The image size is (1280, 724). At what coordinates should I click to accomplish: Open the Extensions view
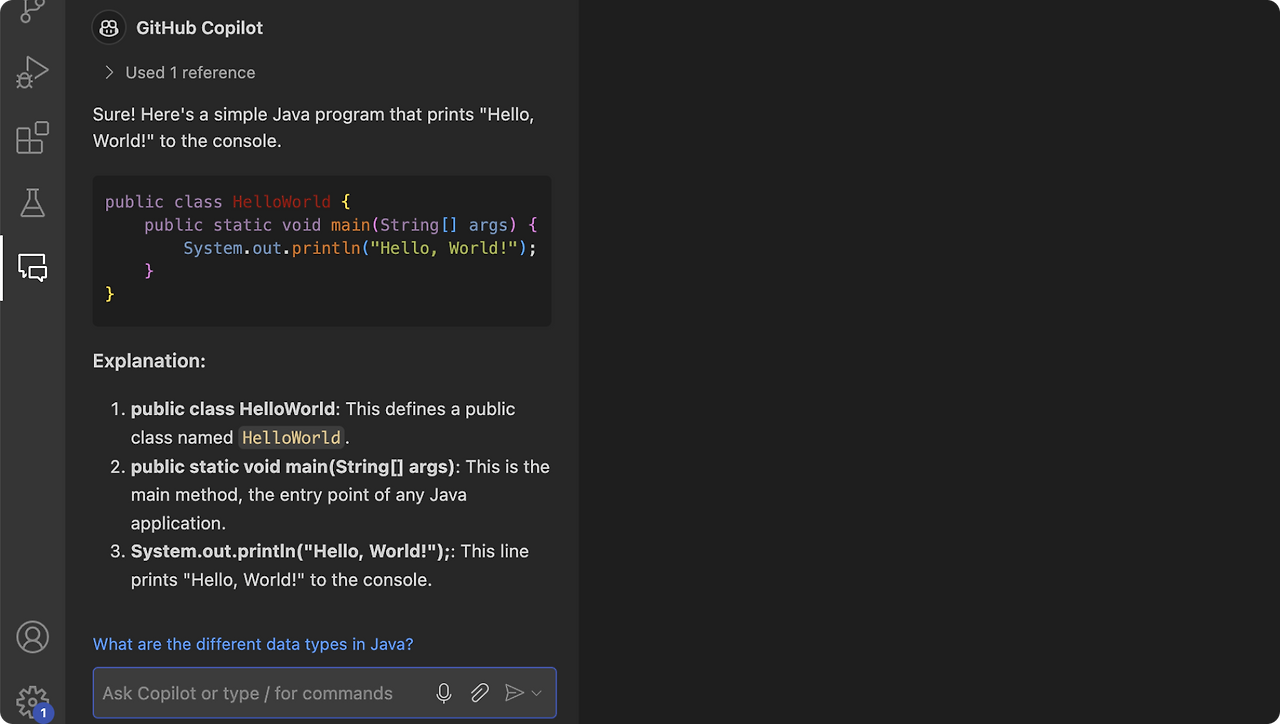point(32,137)
